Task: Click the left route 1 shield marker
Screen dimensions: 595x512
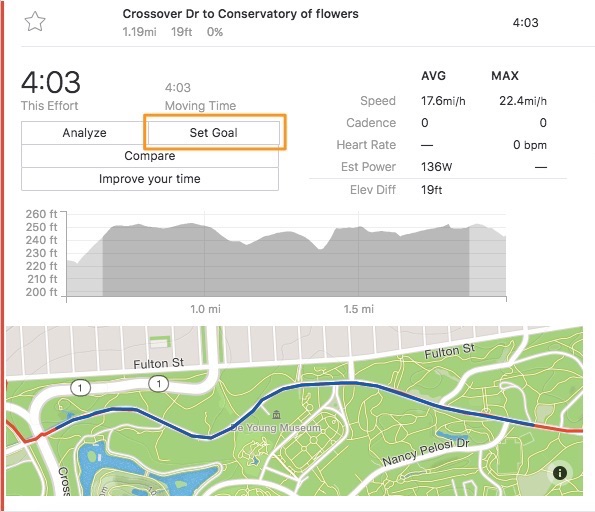Action: coord(80,388)
